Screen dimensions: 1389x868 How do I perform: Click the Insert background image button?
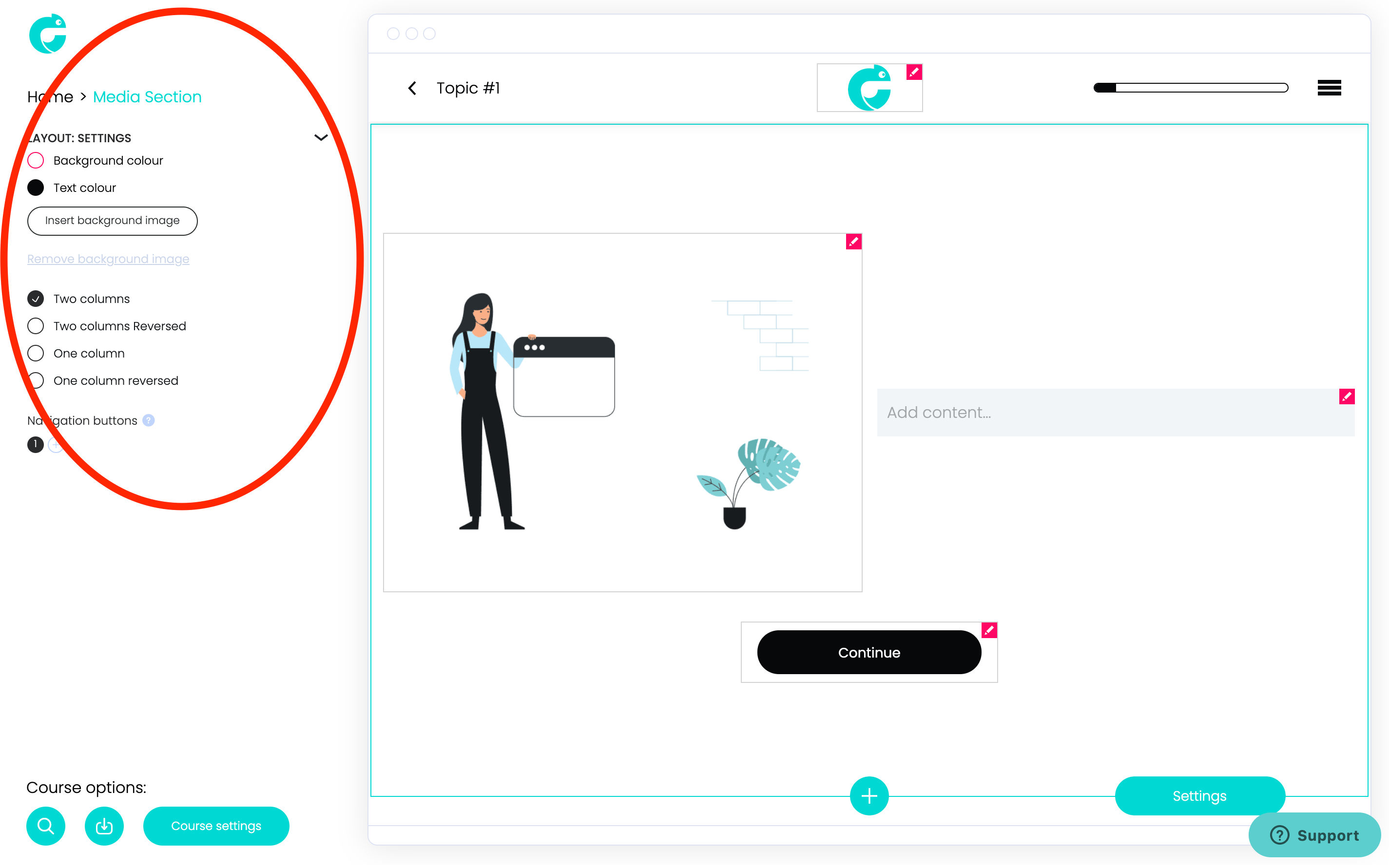(x=112, y=221)
